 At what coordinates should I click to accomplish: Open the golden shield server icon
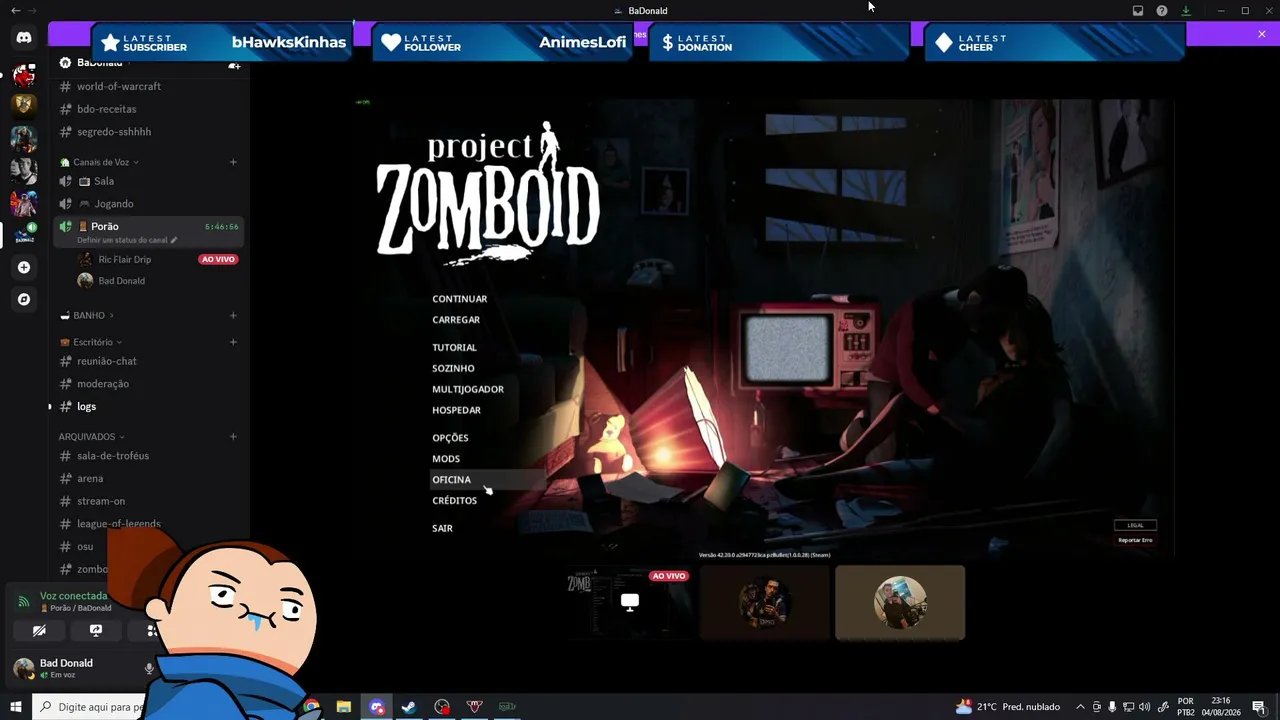24,105
